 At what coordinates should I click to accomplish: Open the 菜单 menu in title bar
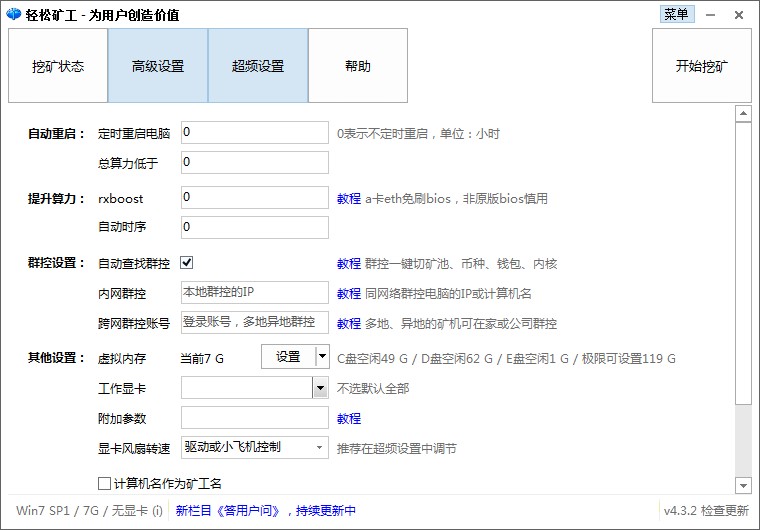point(676,14)
